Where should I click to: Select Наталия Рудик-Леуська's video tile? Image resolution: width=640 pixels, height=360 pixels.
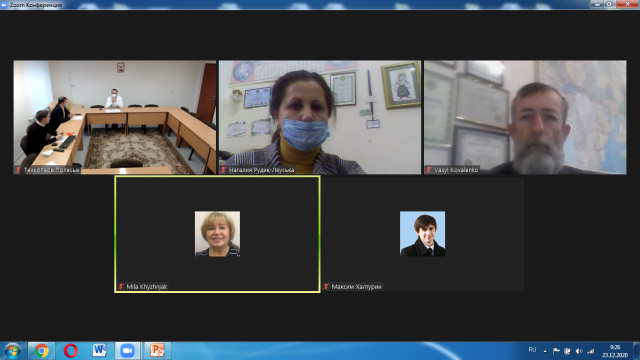click(x=320, y=118)
